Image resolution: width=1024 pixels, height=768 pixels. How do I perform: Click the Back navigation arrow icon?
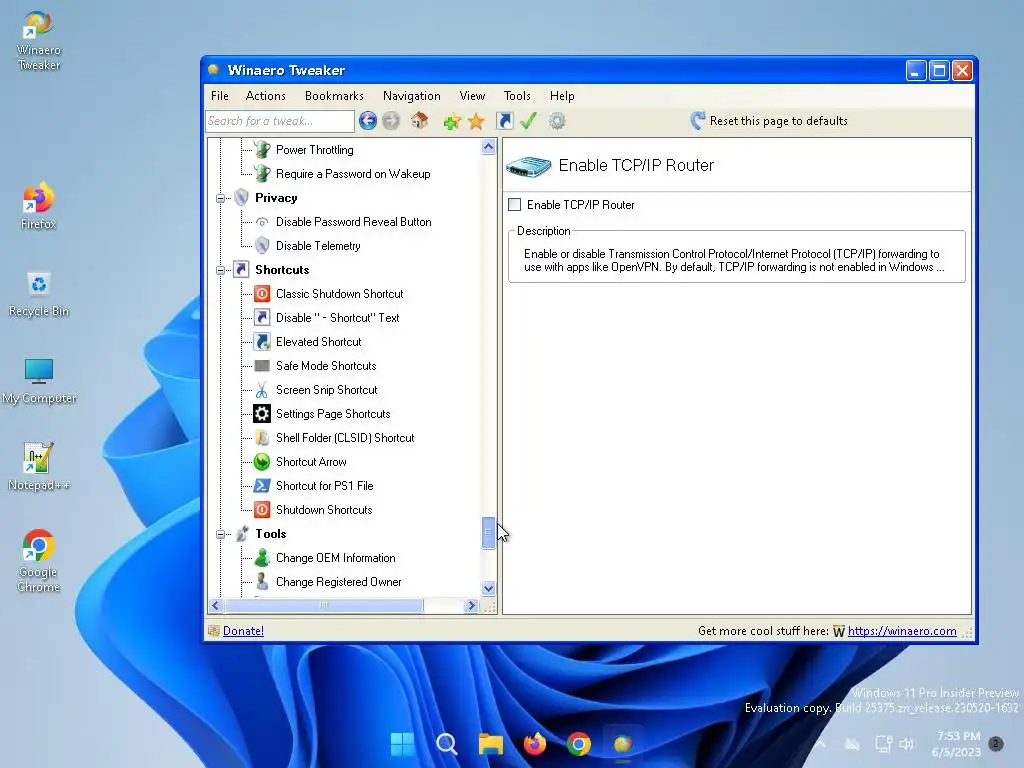(368, 121)
